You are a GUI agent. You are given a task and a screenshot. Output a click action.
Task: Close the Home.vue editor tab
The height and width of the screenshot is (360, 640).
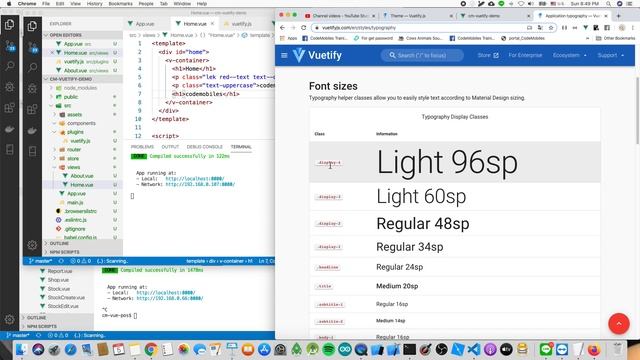[212, 24]
